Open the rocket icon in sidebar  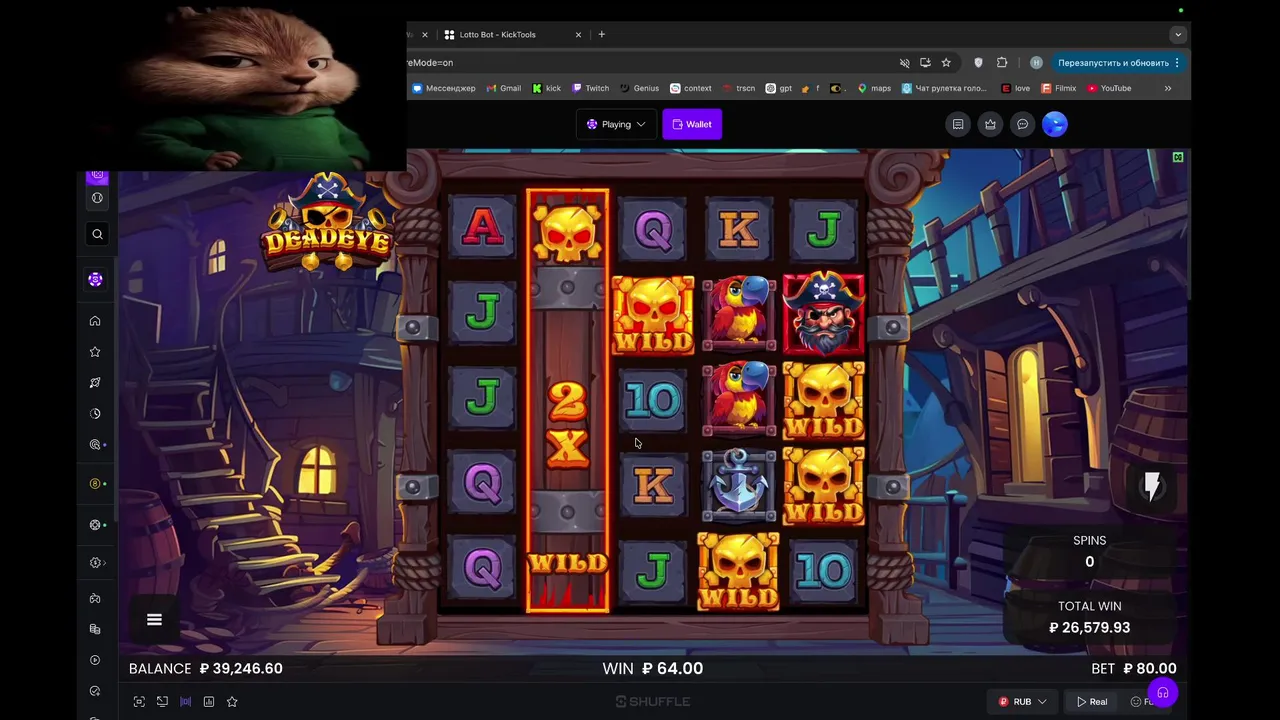[95, 383]
